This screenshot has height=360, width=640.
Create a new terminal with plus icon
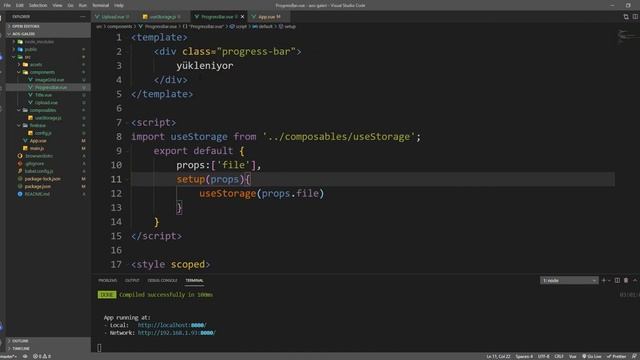604,280
